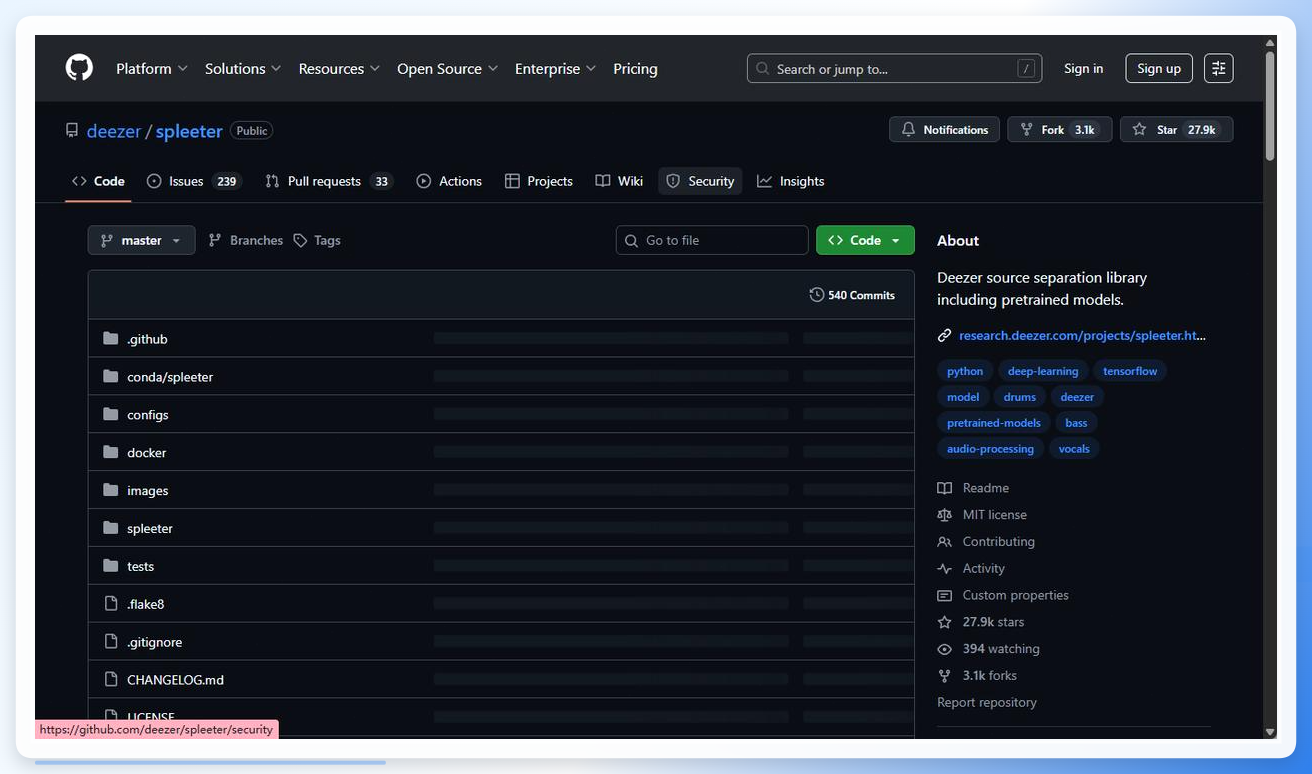The image size is (1312, 774).
Task: Click the Pricing link
Action: point(635,69)
